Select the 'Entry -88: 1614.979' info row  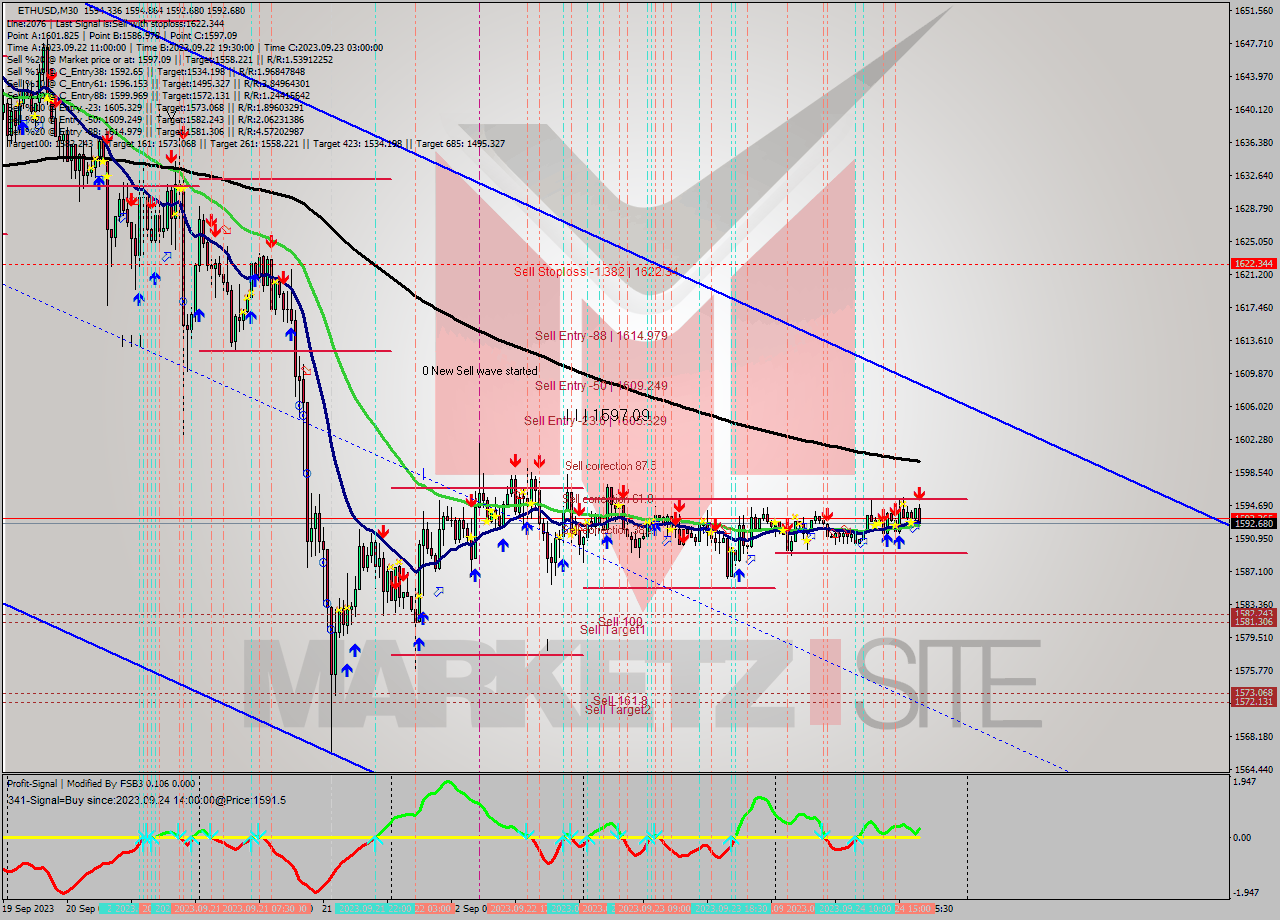(155, 131)
